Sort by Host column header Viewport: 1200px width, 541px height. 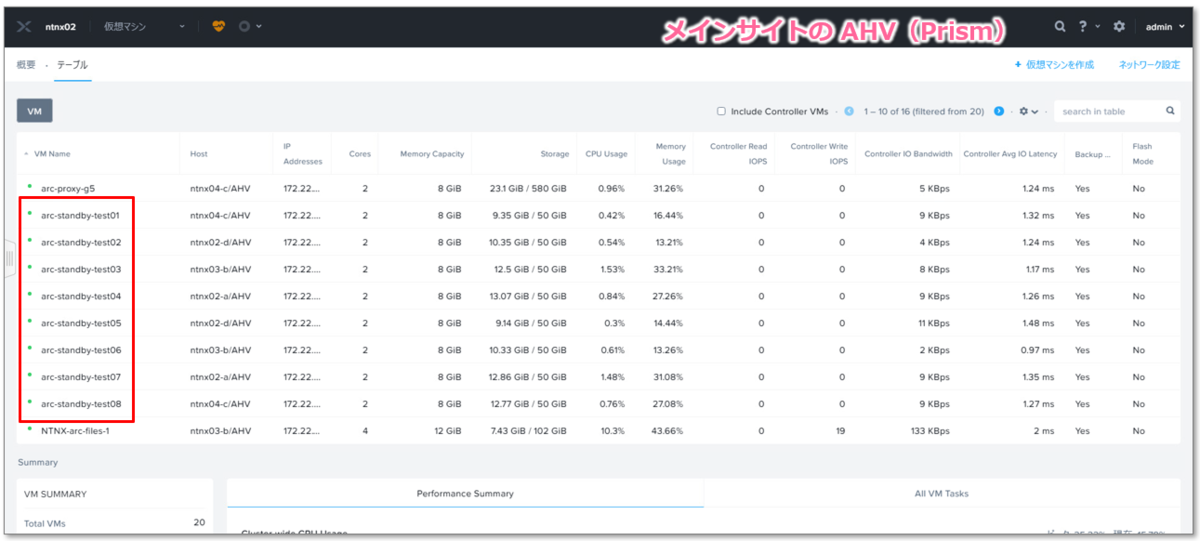[x=199, y=154]
